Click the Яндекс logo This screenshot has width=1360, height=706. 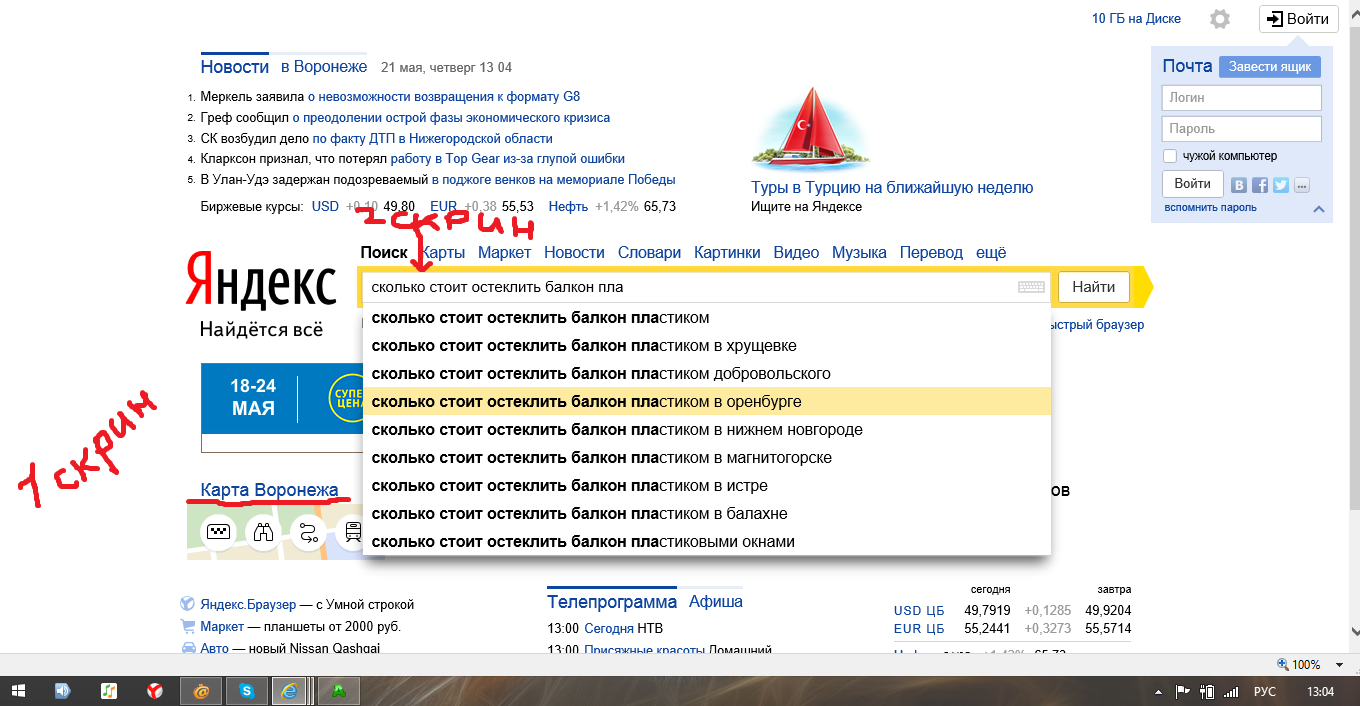[261, 281]
